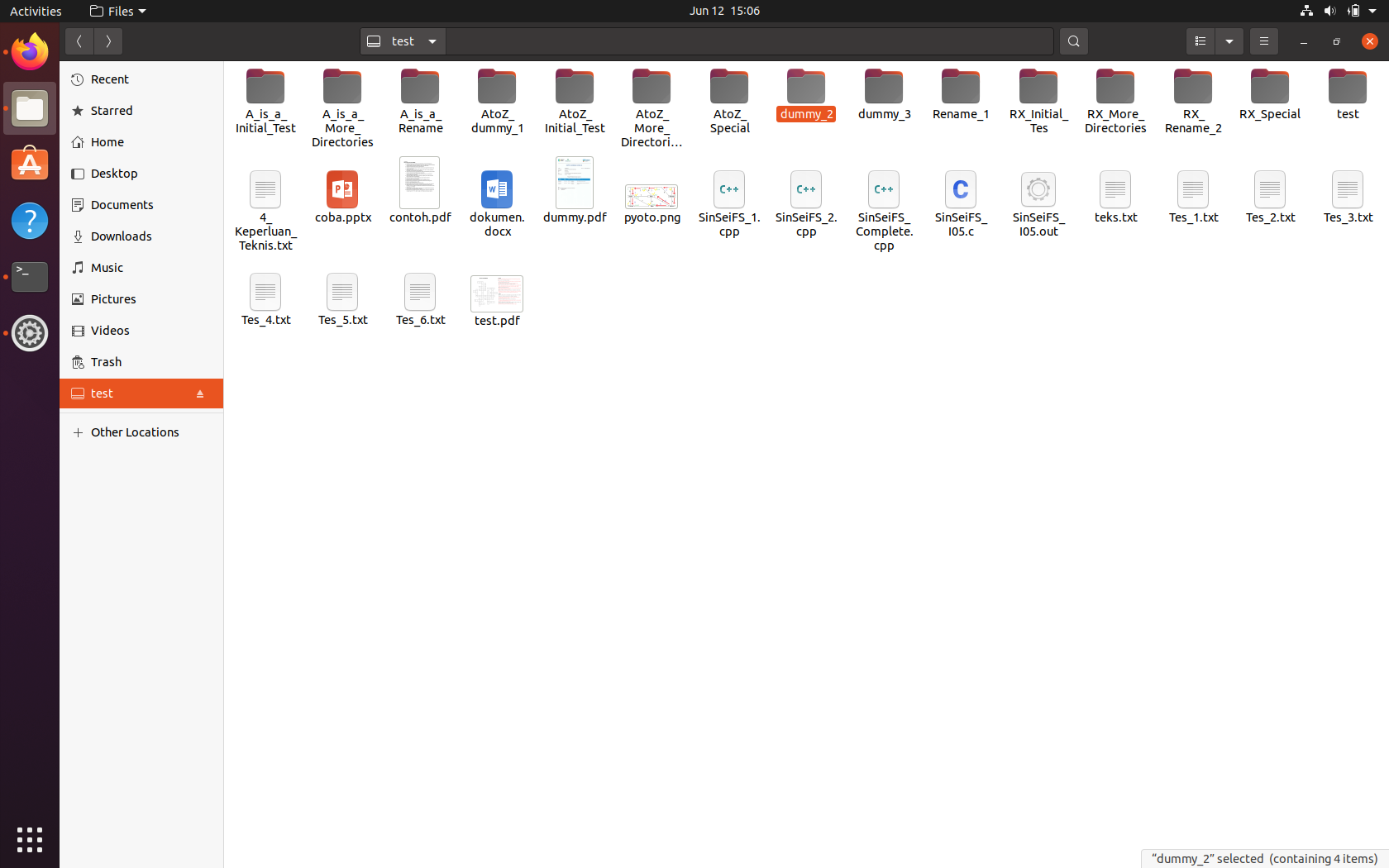Select the Starred item in sidebar
This screenshot has width=1389, height=868.
[111, 110]
